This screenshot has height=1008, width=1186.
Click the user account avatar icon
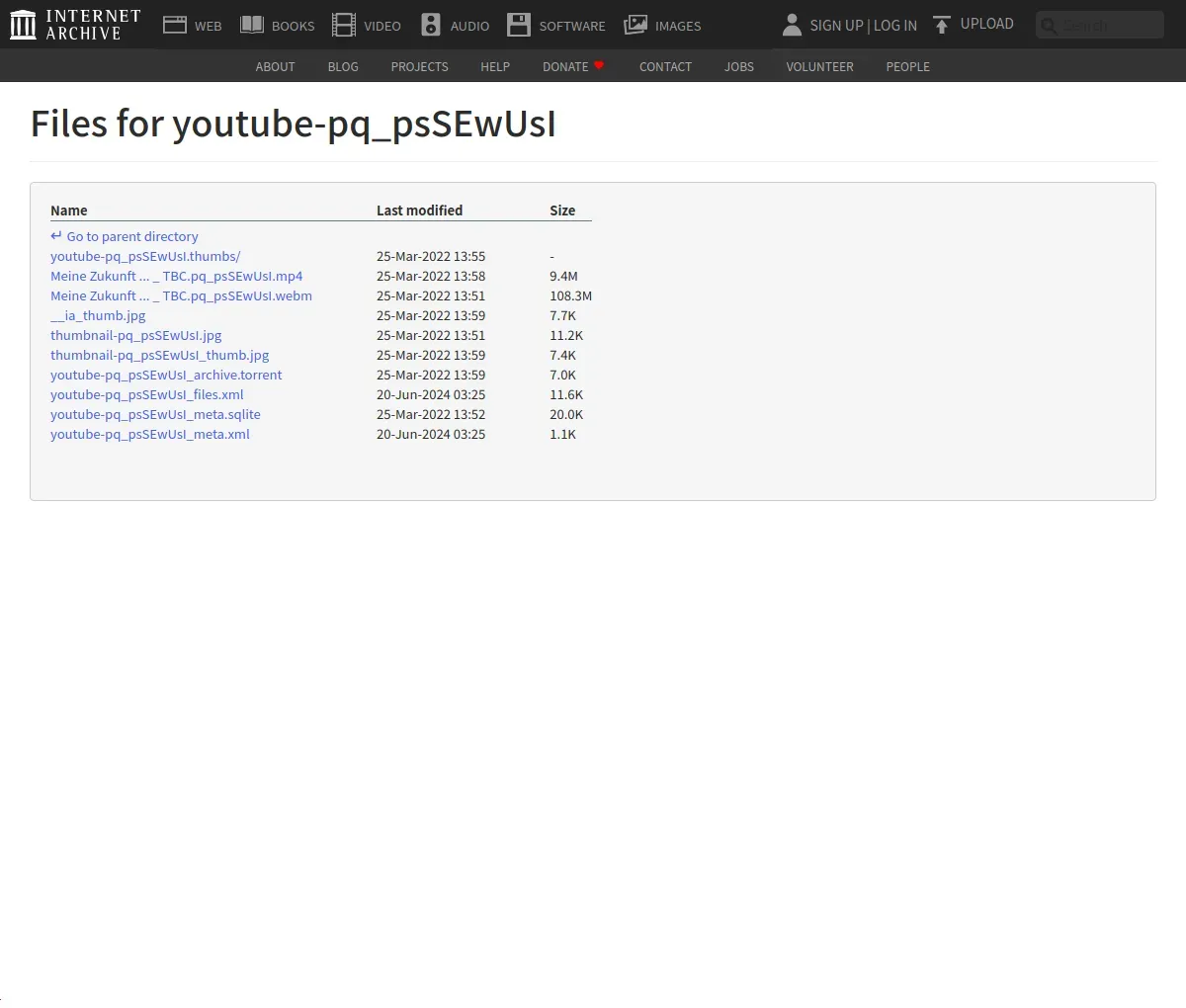pos(792,25)
